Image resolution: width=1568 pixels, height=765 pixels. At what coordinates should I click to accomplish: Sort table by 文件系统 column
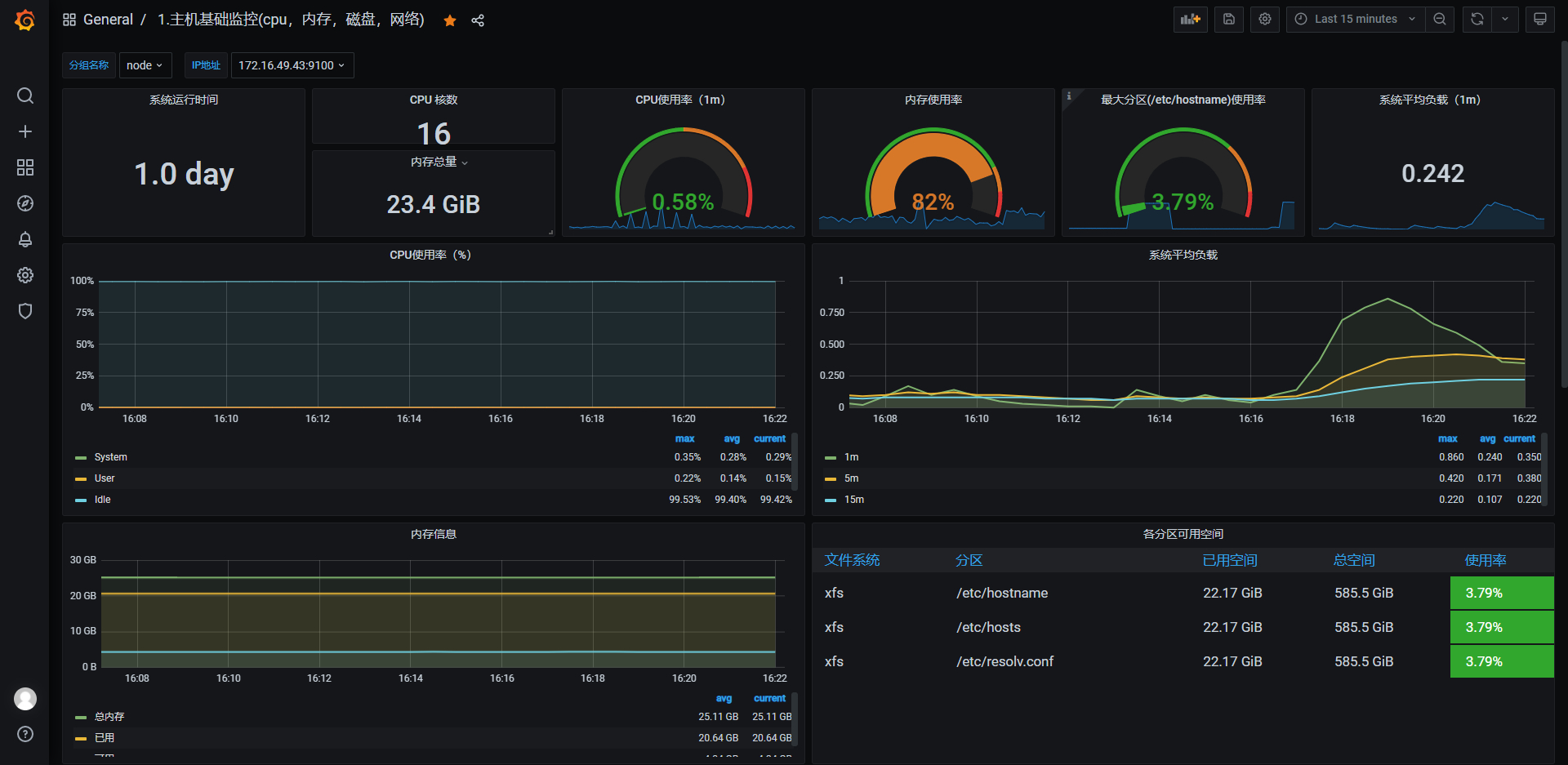[x=852, y=560]
